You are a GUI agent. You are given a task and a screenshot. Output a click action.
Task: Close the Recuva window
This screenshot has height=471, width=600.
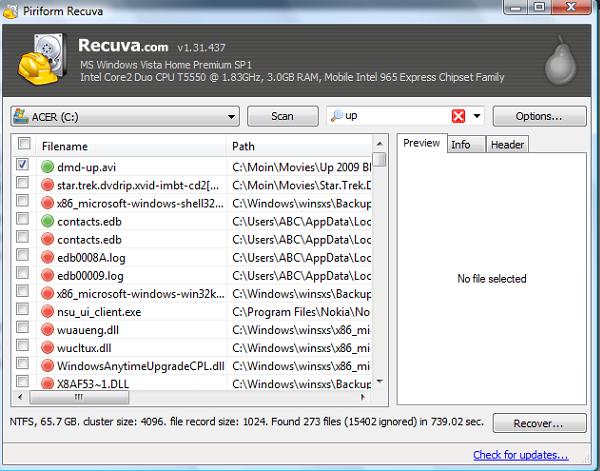pyautogui.click(x=571, y=7)
